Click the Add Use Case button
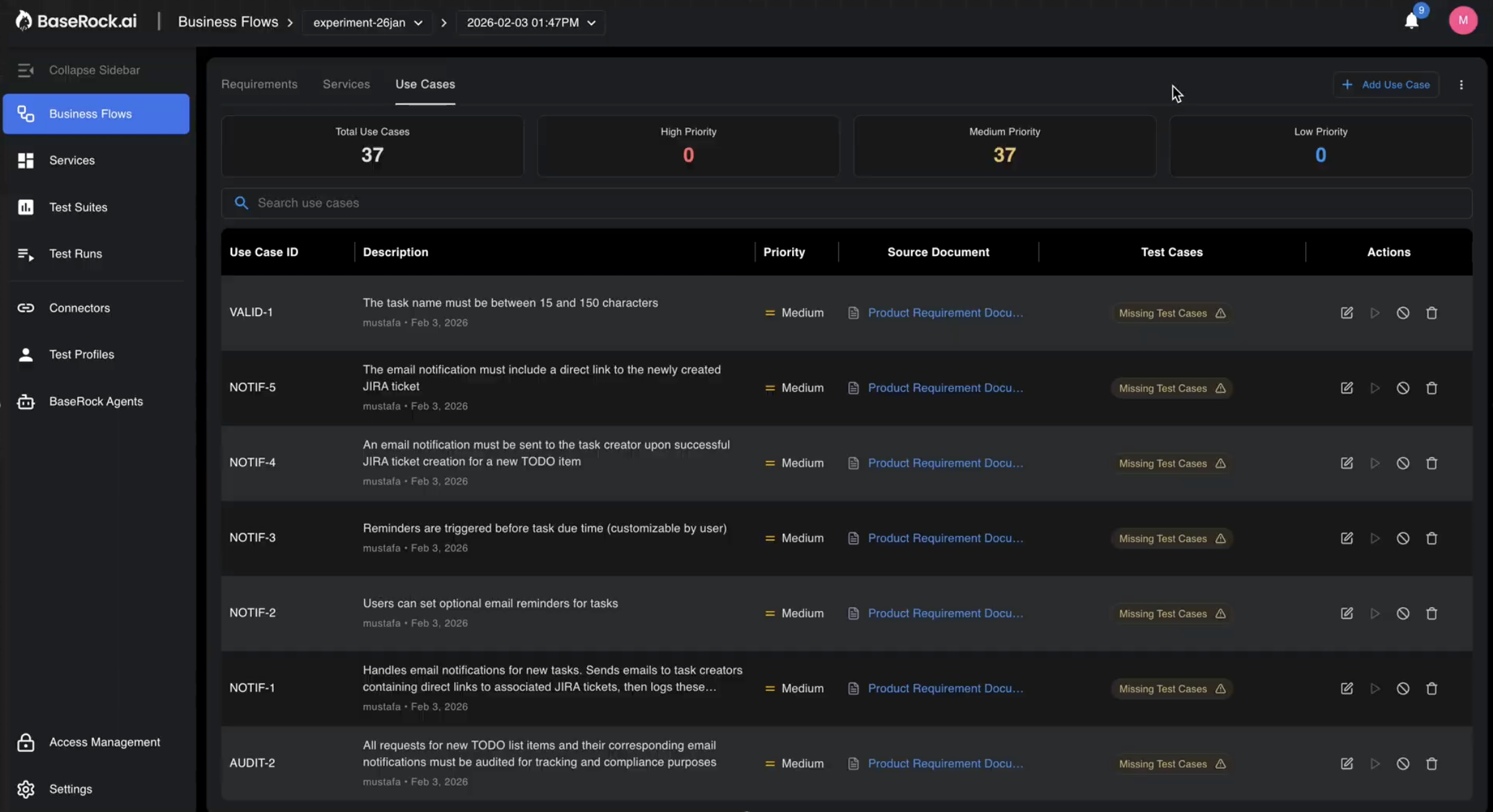 1386,85
